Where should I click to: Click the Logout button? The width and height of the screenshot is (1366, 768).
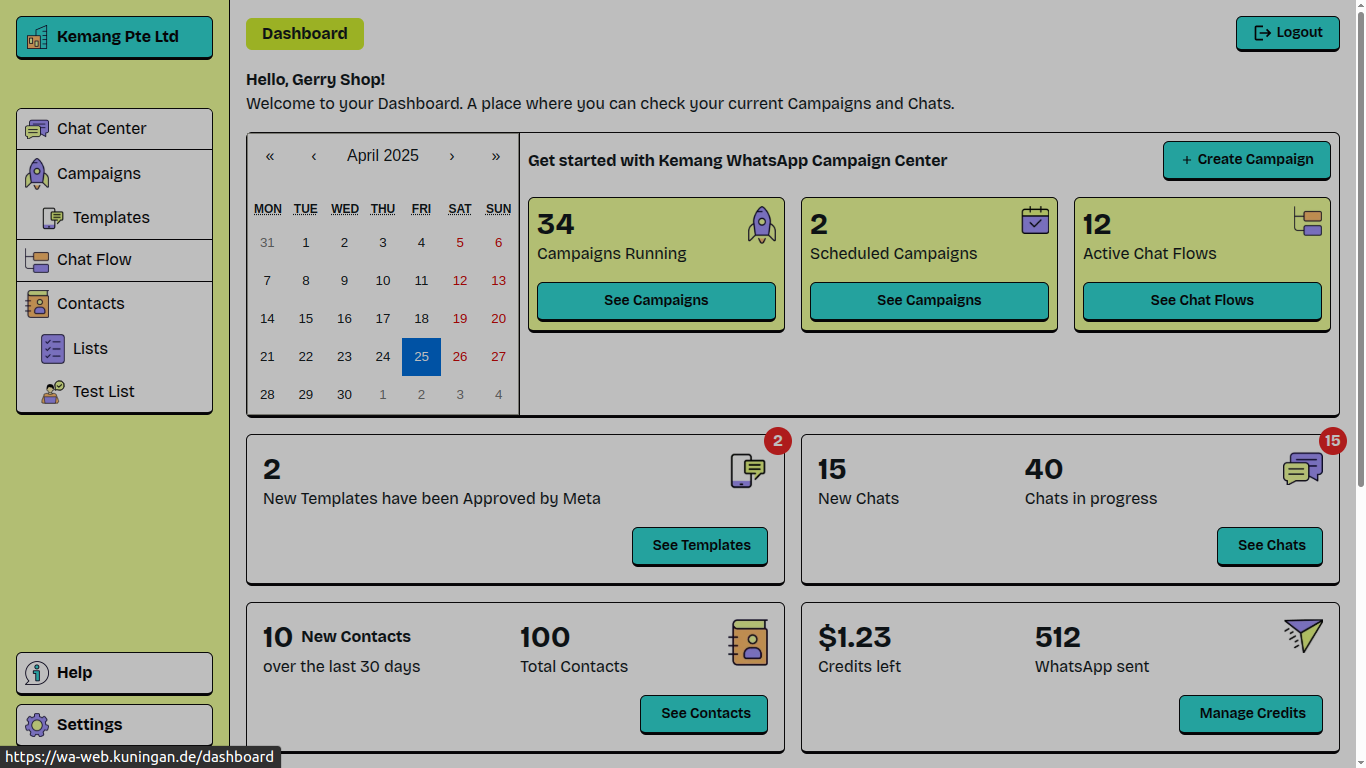pos(1288,33)
